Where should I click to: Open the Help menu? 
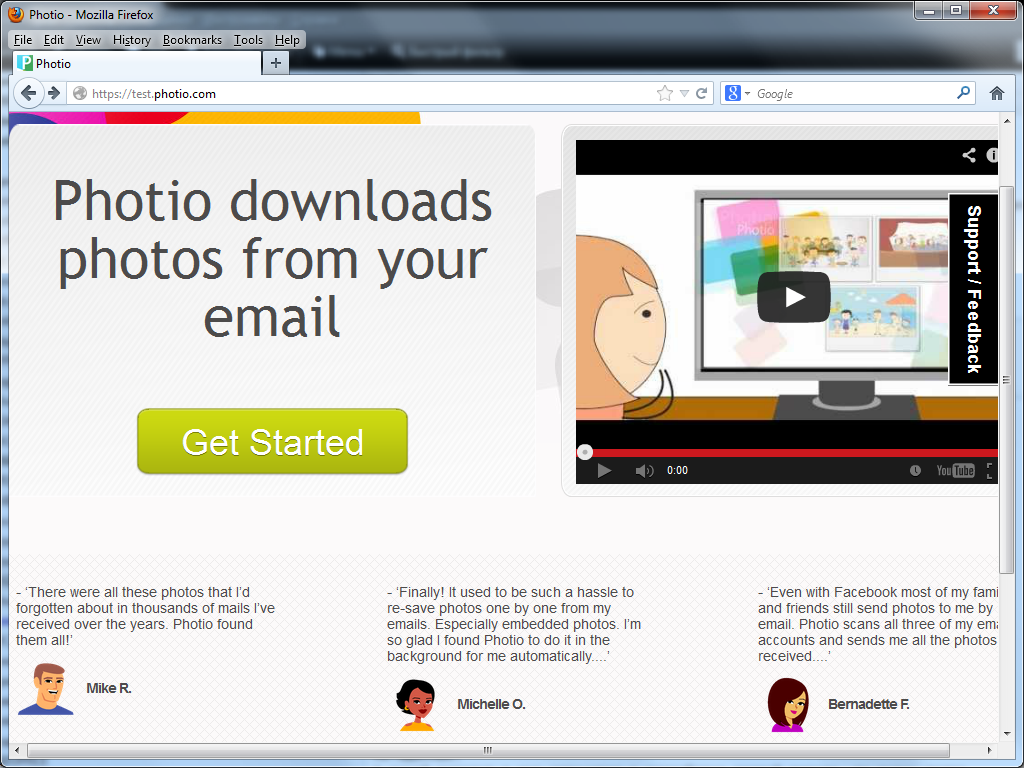[287, 40]
